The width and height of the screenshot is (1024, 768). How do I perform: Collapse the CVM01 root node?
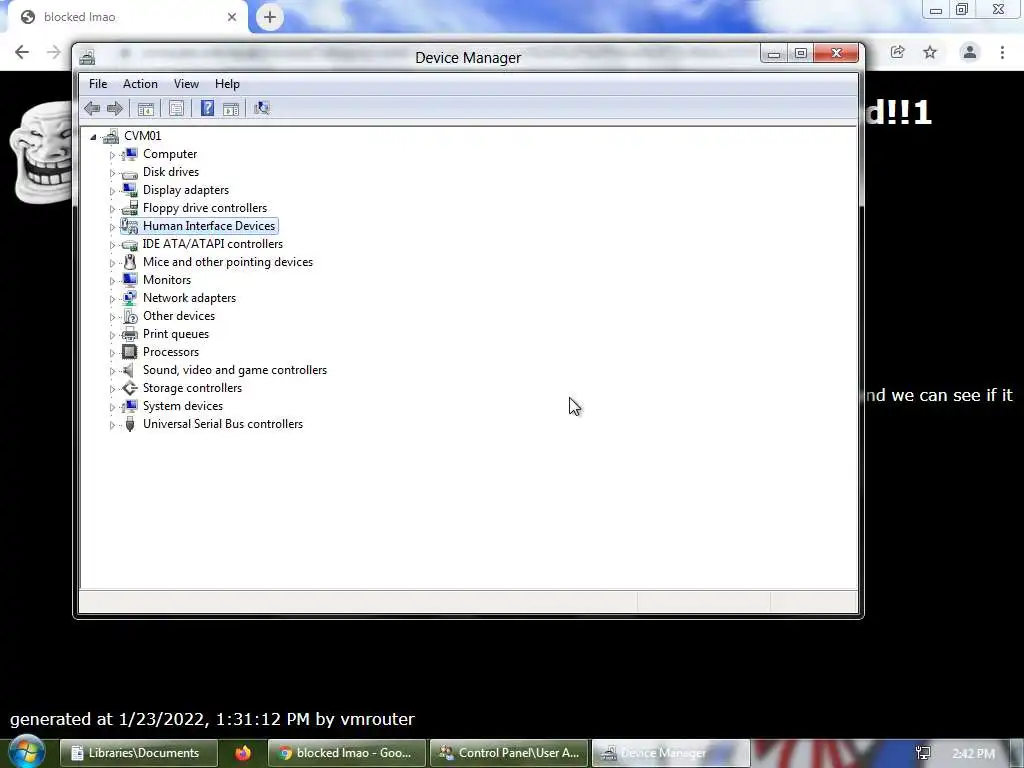tap(93, 136)
